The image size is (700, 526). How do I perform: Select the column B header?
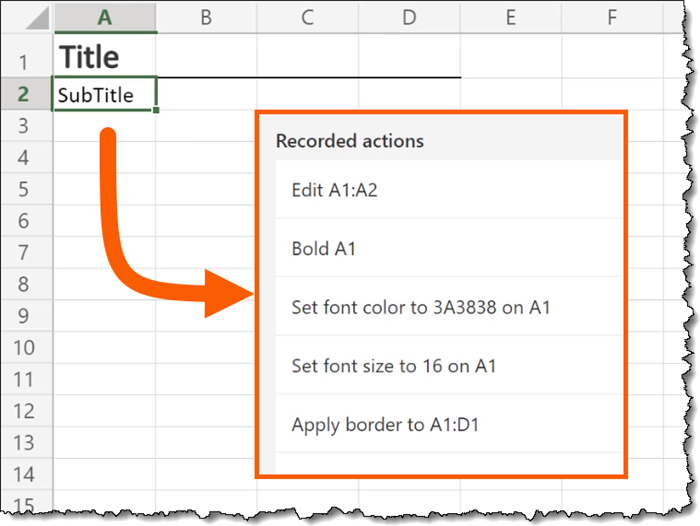[x=206, y=16]
